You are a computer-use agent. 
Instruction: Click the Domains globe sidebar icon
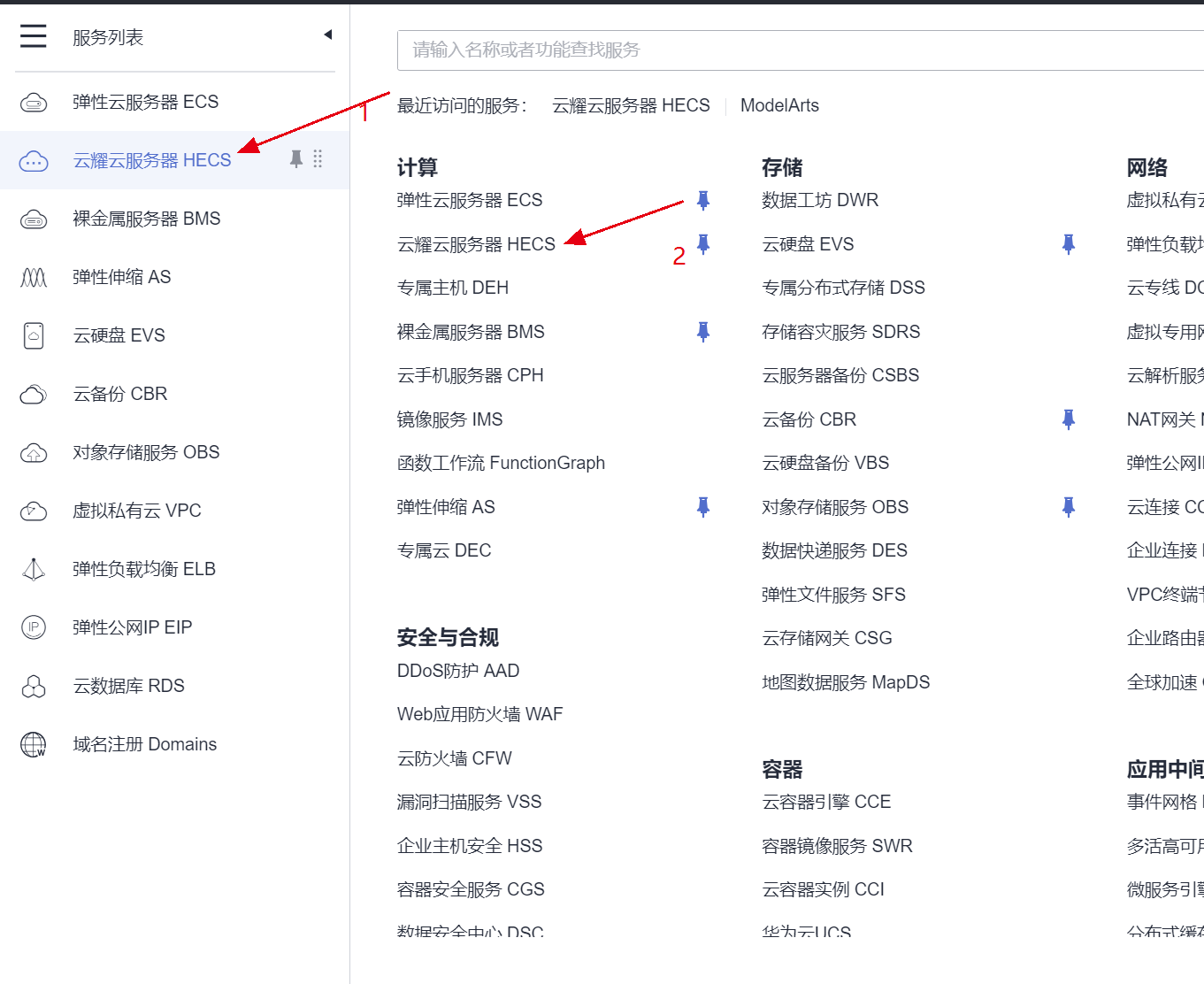coord(34,745)
